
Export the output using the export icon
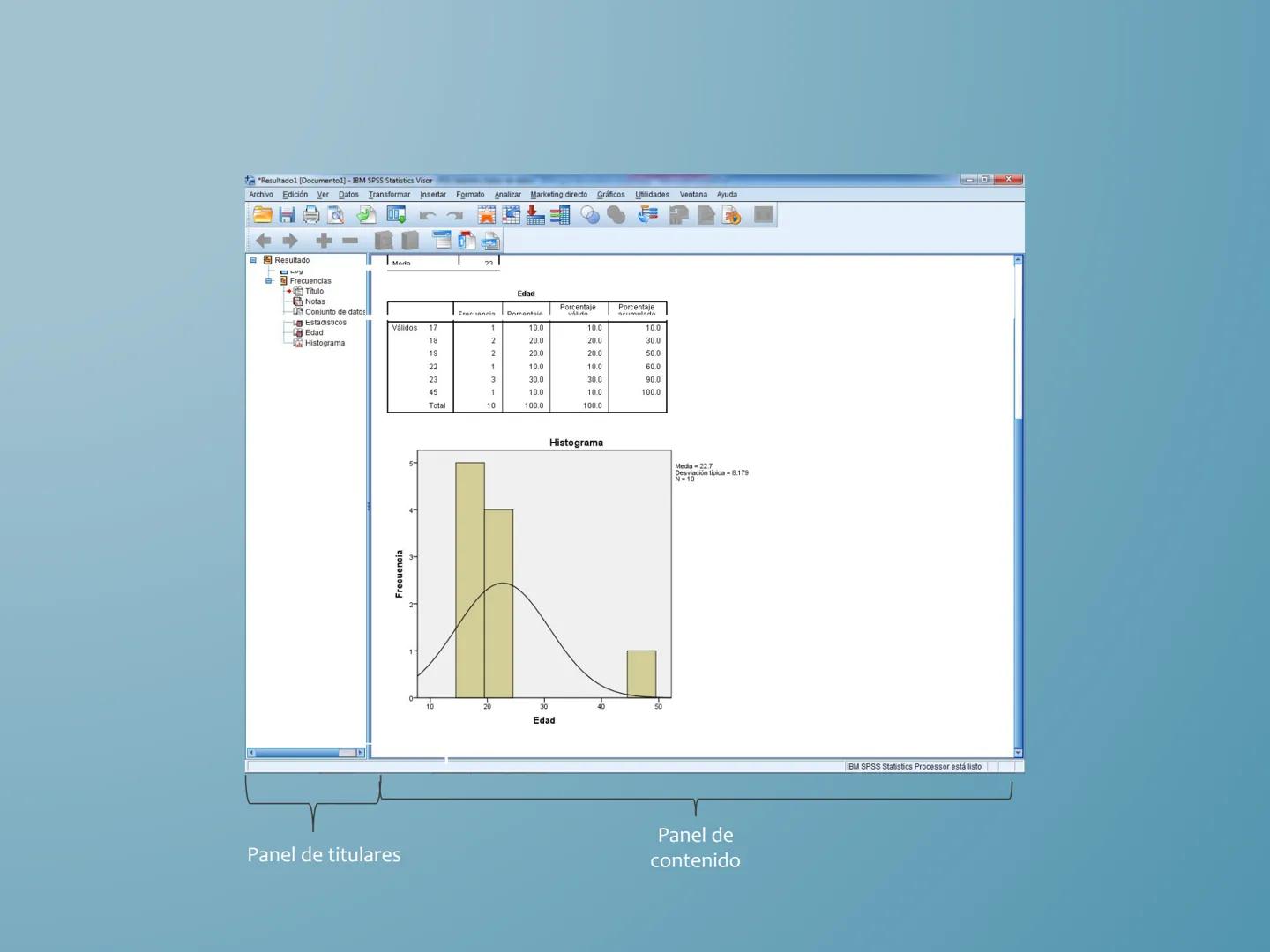(367, 214)
